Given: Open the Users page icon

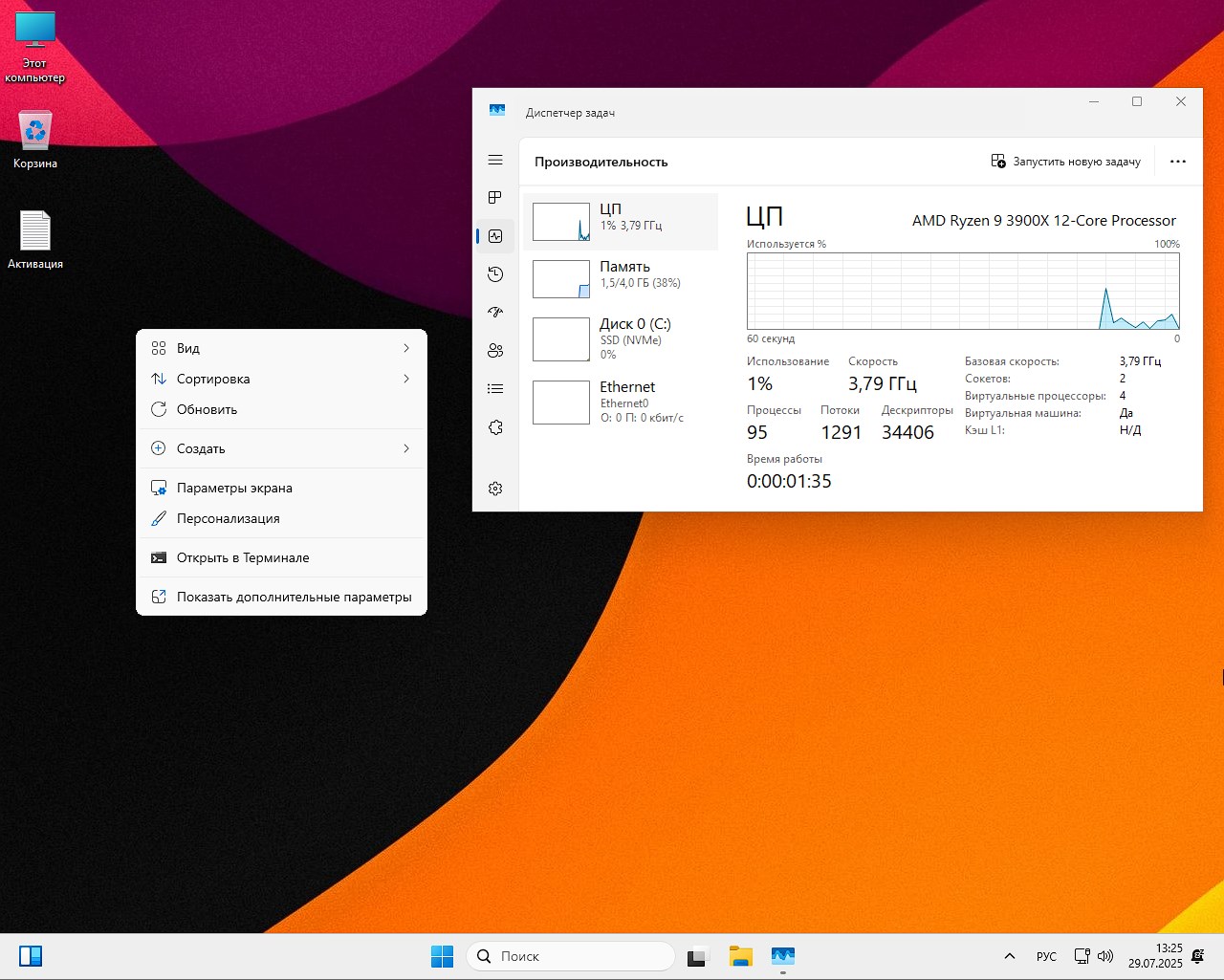Looking at the screenshot, I should point(494,351).
